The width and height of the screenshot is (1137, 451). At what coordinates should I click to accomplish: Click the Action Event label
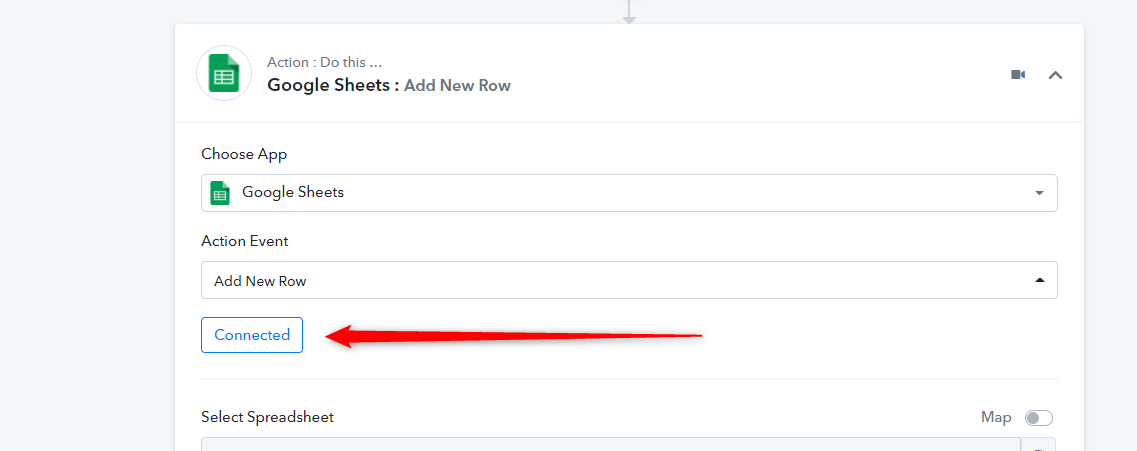coord(244,241)
